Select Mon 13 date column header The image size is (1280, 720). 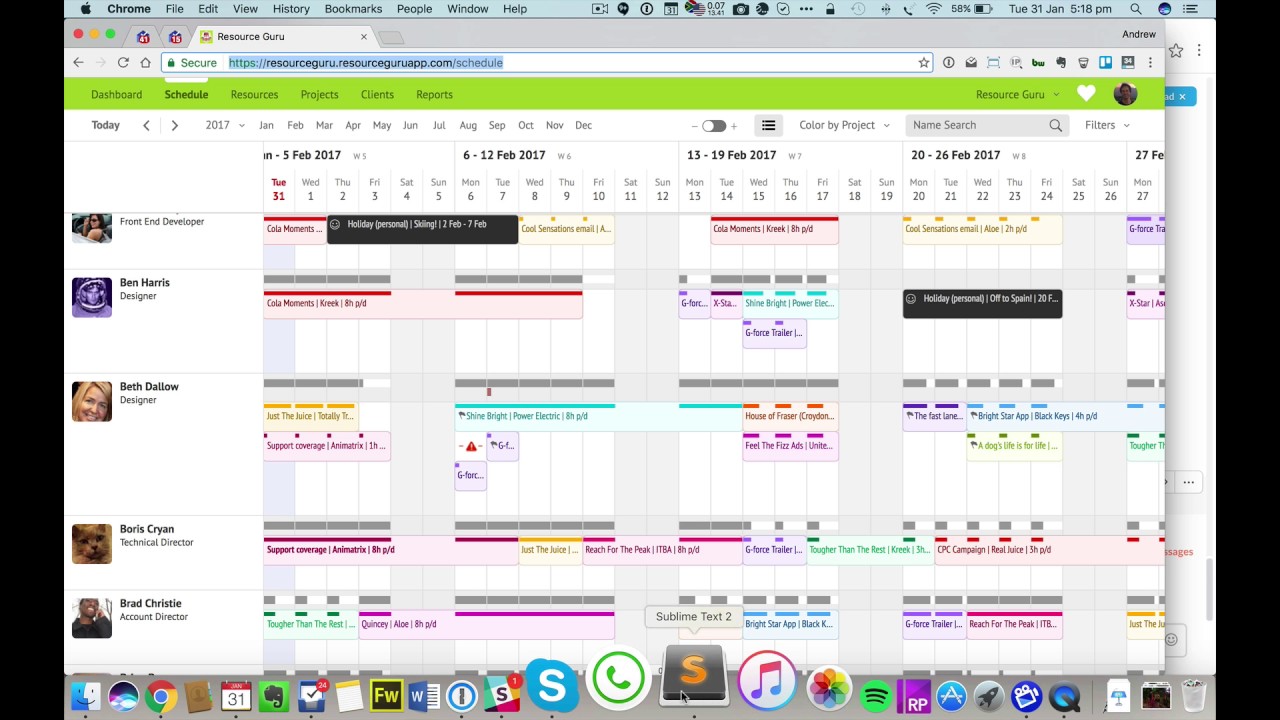(x=694, y=189)
